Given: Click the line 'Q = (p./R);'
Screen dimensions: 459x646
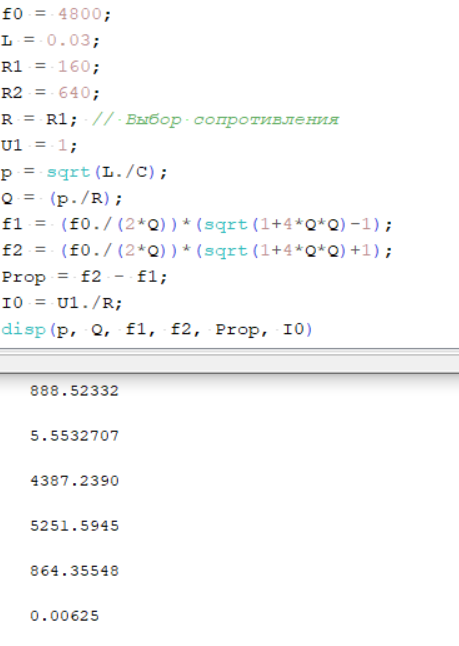Looking at the screenshot, I should click(x=62, y=199).
